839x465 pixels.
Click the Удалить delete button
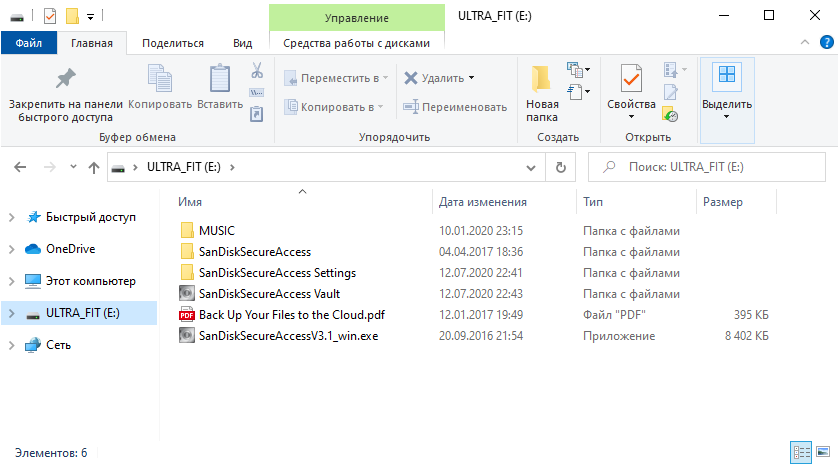(x=434, y=78)
